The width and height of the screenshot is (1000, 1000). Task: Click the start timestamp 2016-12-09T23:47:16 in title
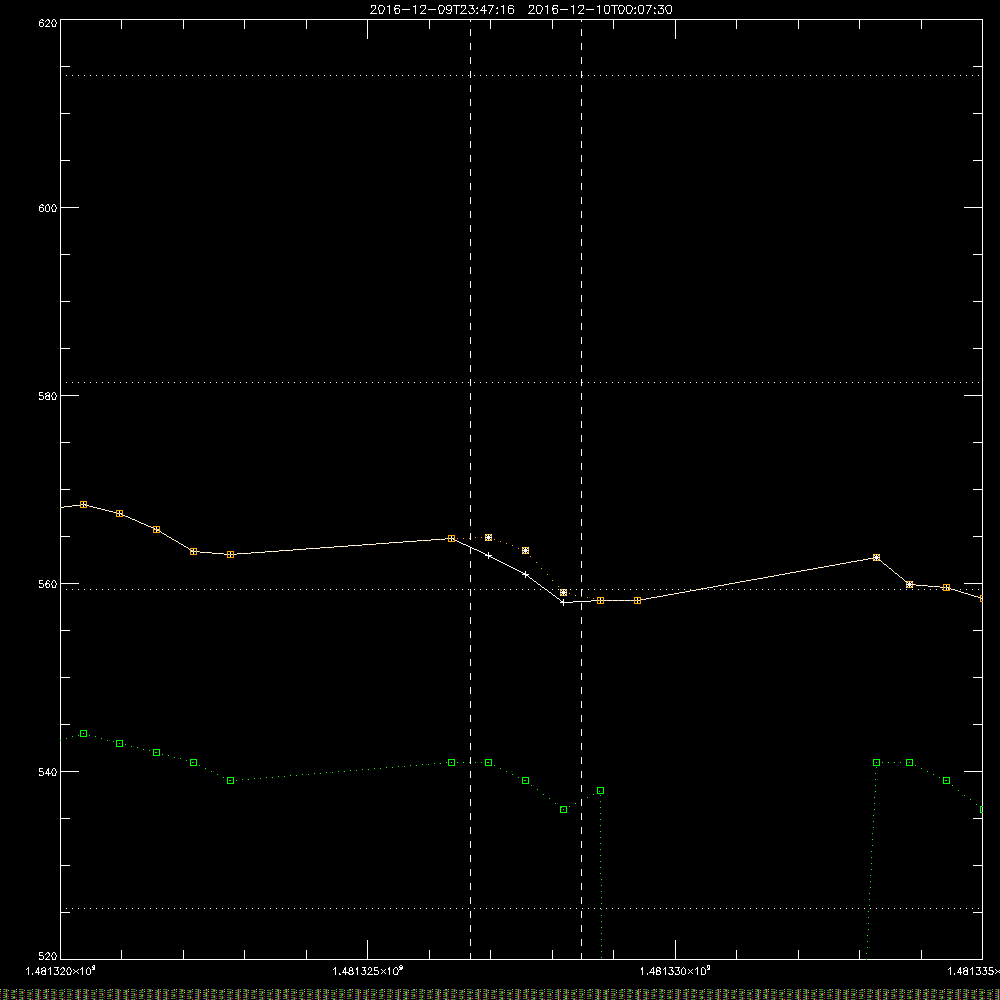click(x=442, y=10)
